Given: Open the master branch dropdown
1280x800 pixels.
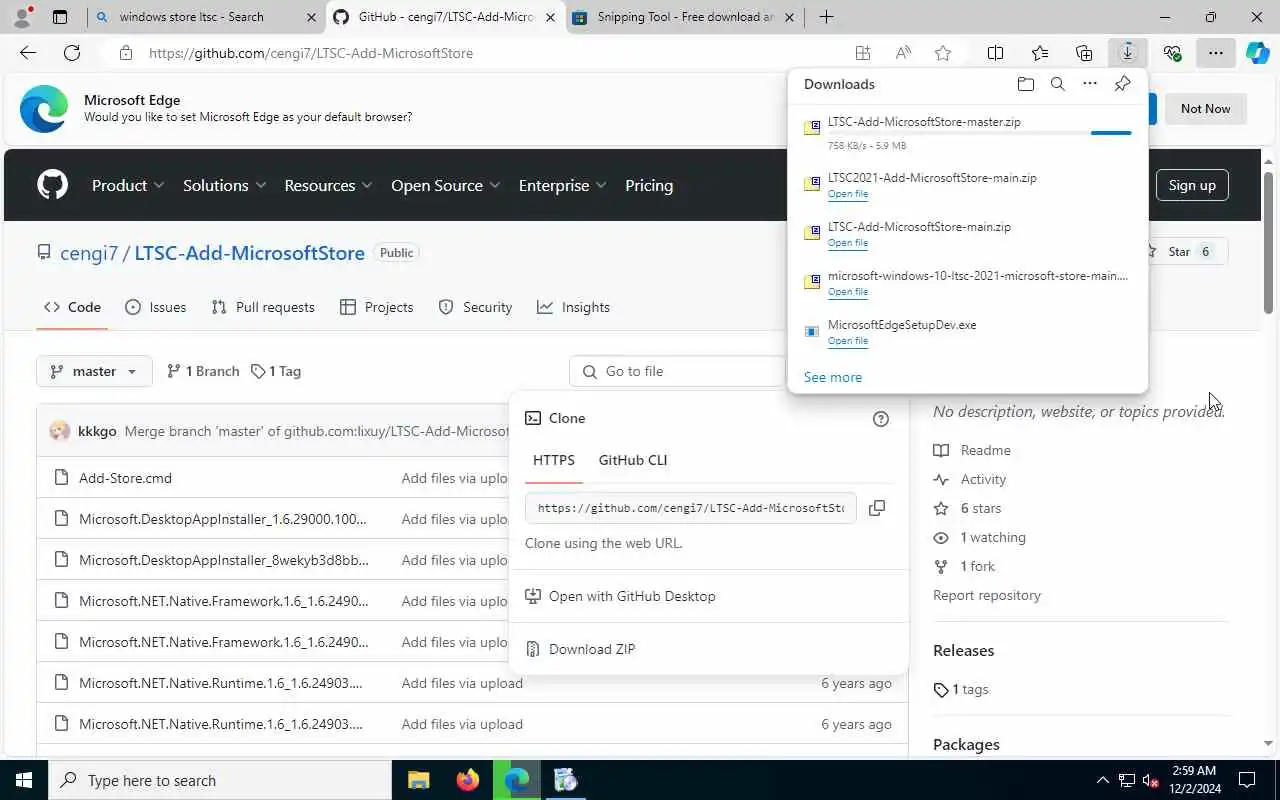Looking at the screenshot, I should coord(94,371).
